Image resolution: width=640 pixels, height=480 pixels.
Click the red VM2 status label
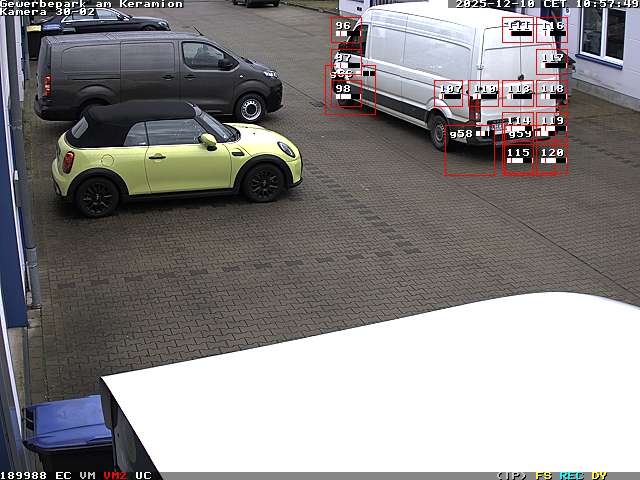115,475
